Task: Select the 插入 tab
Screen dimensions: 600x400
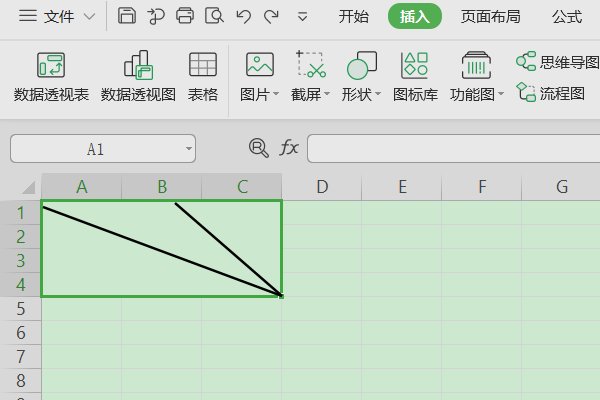Action: [x=415, y=16]
